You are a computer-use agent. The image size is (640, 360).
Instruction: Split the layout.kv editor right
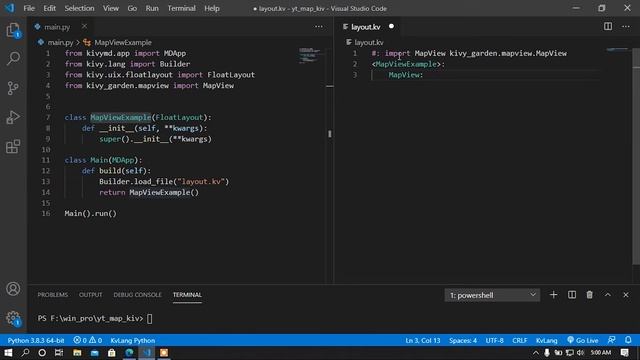608,27
